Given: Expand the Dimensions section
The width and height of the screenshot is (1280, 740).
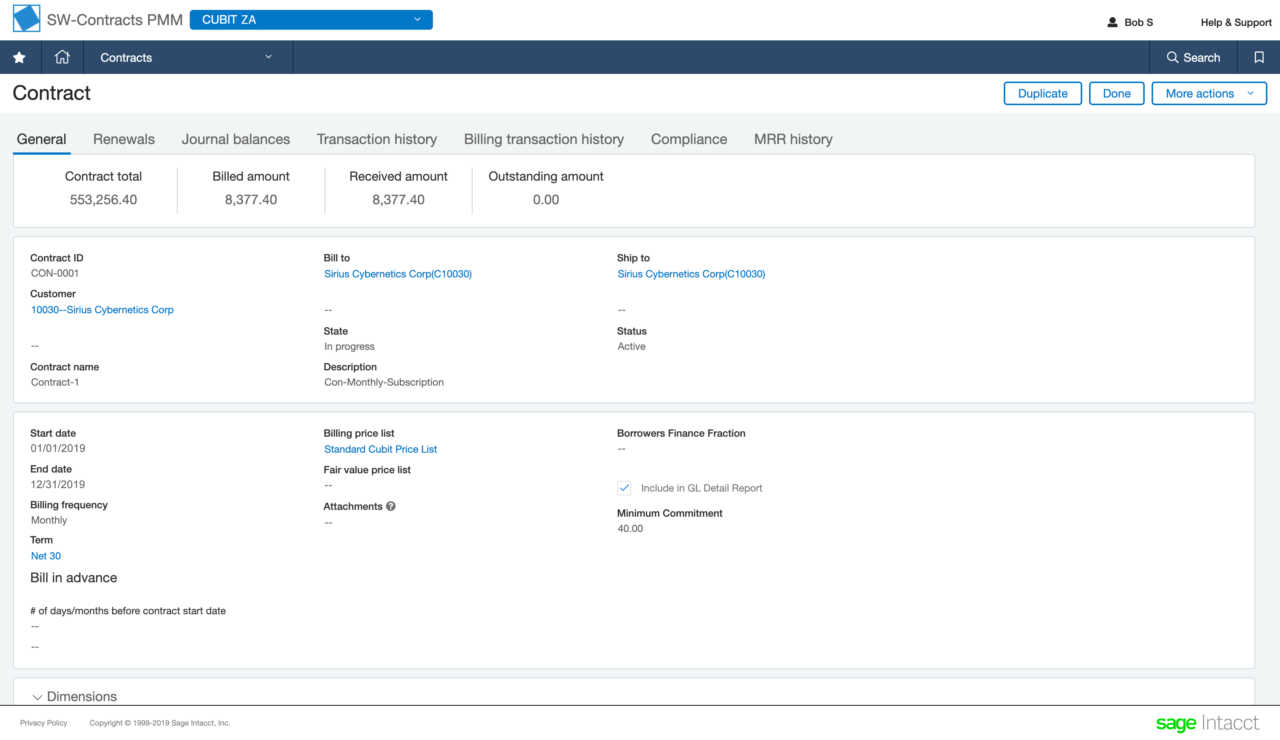Looking at the screenshot, I should [x=75, y=696].
